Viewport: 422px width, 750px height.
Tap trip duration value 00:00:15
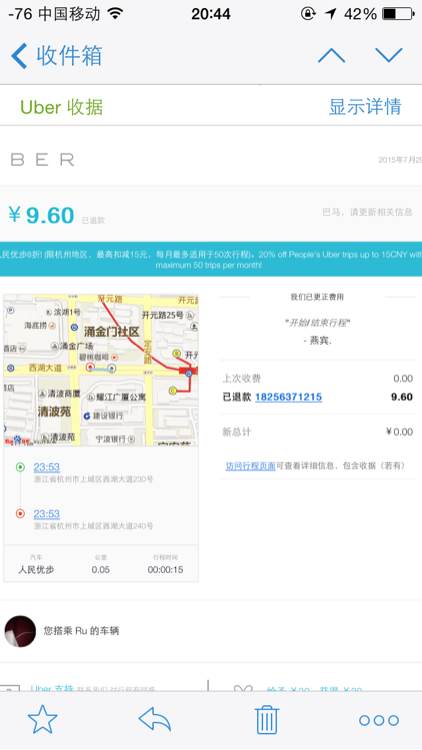(165, 570)
